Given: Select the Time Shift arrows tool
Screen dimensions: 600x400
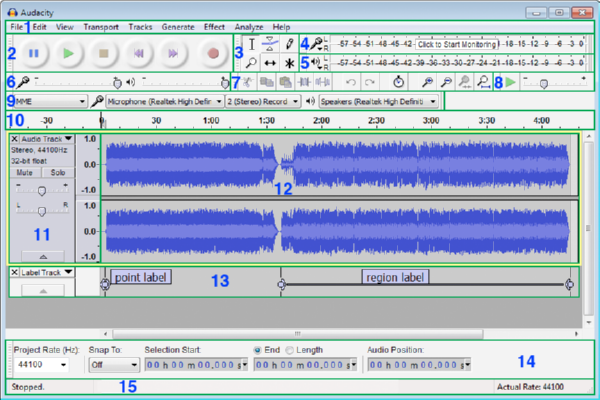Looking at the screenshot, I should point(270,63).
